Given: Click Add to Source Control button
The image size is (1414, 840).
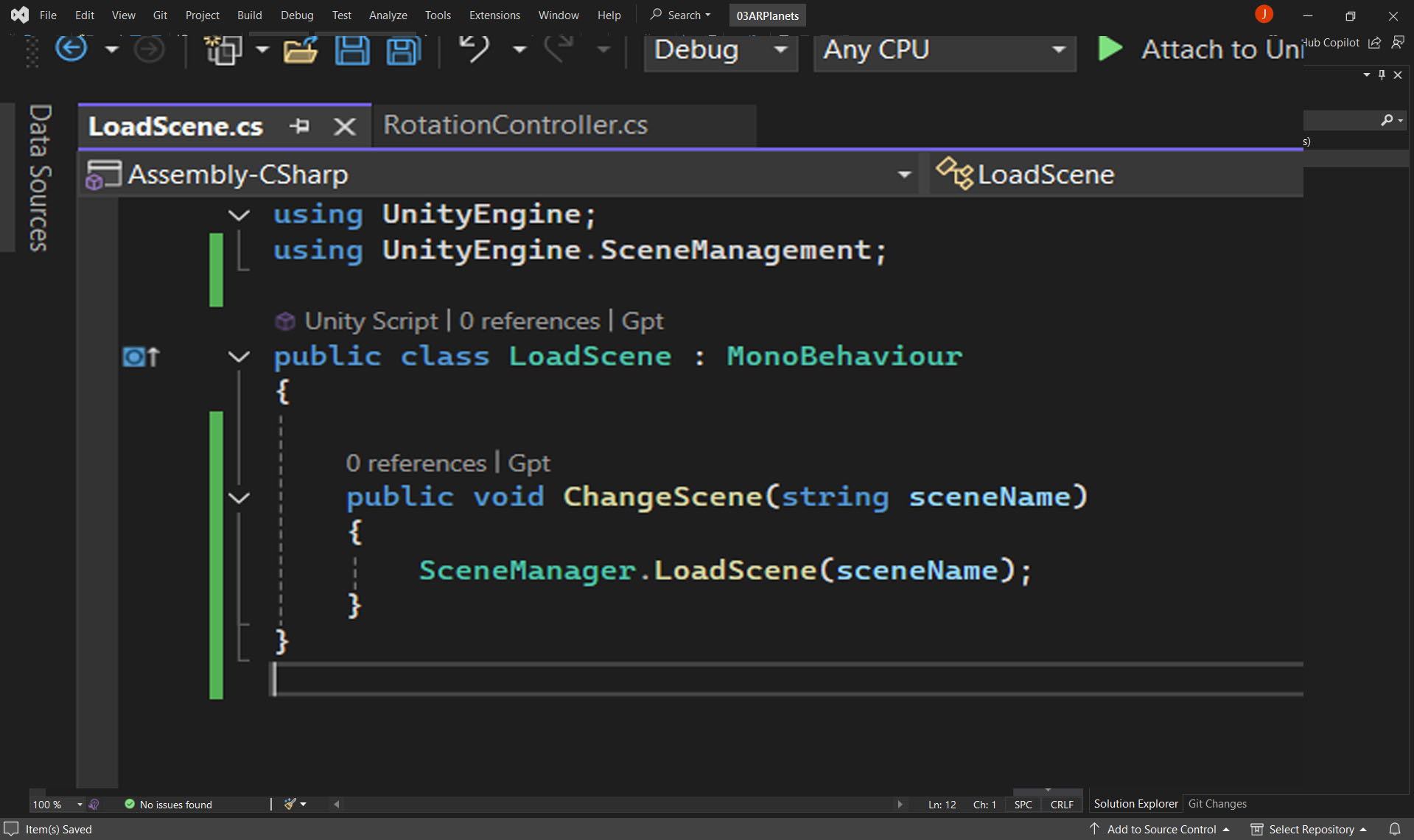Looking at the screenshot, I should [x=1161, y=829].
